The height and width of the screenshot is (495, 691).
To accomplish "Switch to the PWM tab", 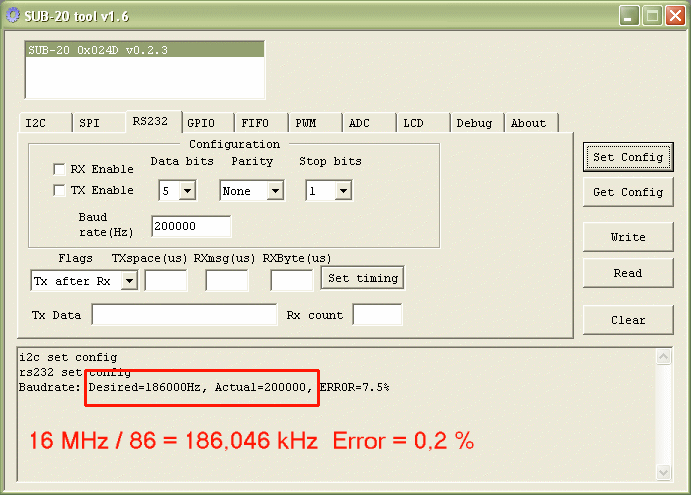I will coord(315,123).
